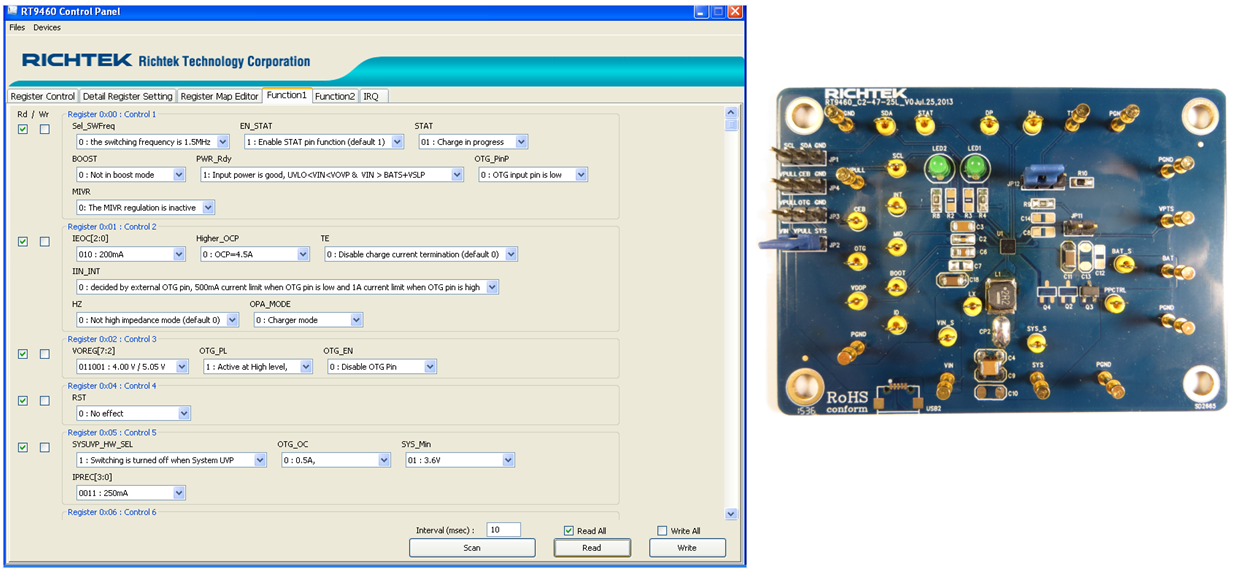Uncheck the Read All checkbox
Image resolution: width=1233 pixels, height=570 pixels.
[x=569, y=531]
